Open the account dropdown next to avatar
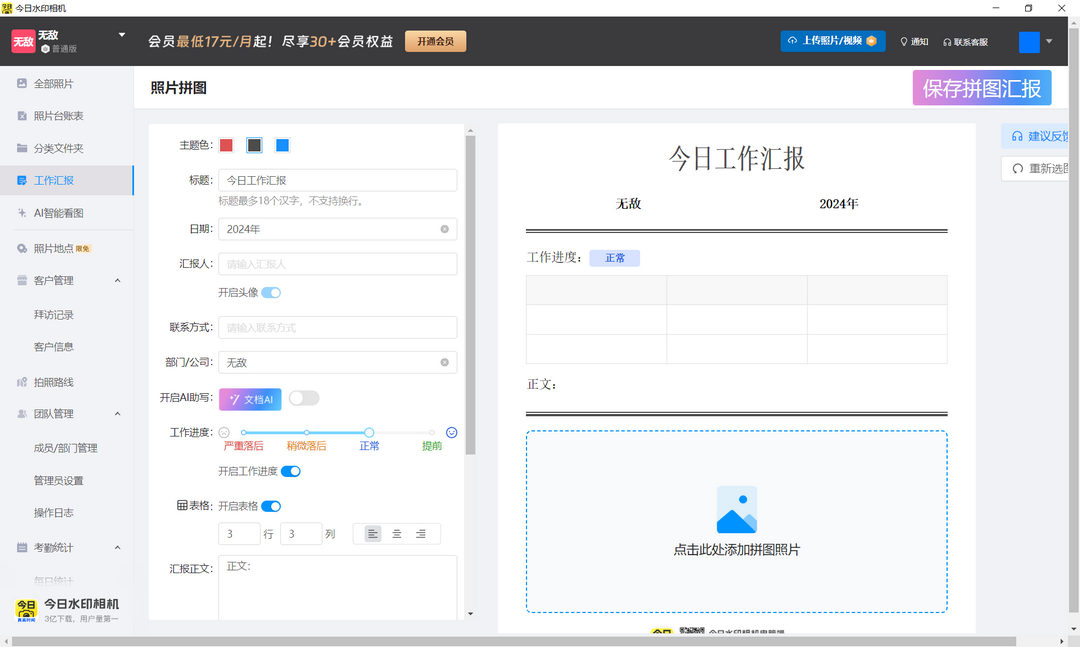 click(1049, 42)
